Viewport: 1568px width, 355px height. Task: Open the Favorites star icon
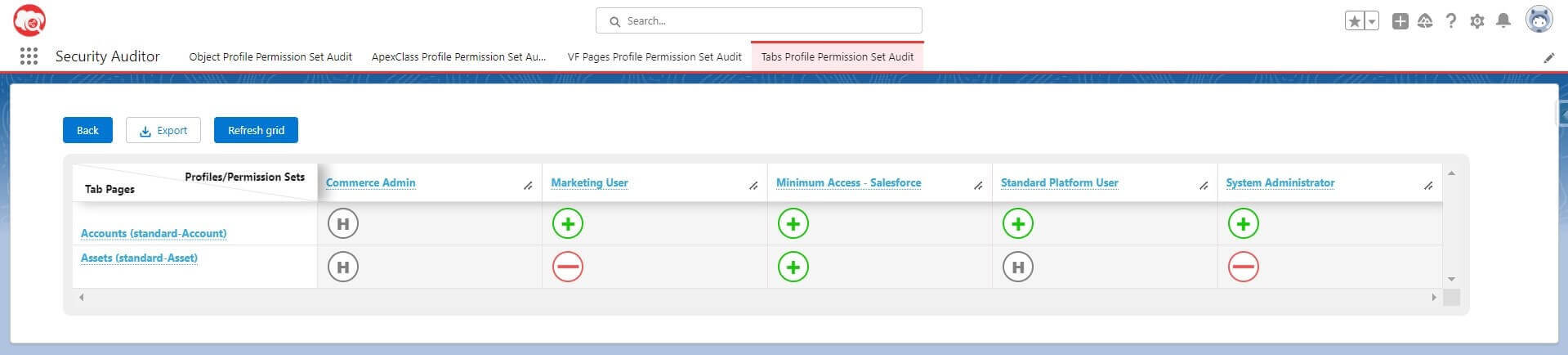[1355, 21]
